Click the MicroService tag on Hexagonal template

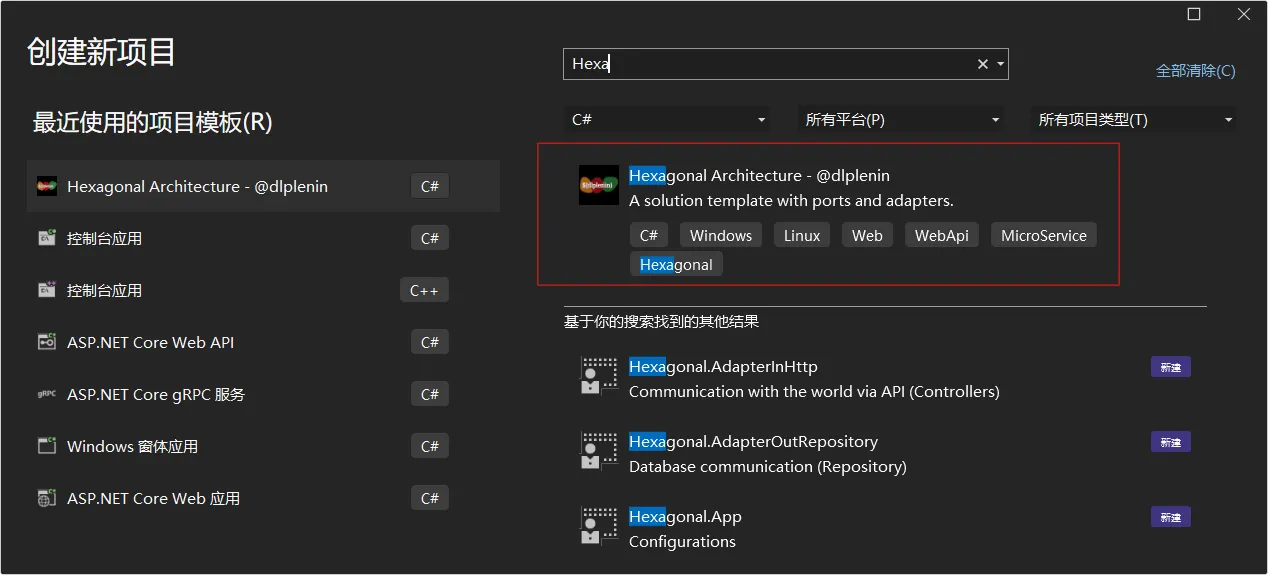click(x=1043, y=235)
